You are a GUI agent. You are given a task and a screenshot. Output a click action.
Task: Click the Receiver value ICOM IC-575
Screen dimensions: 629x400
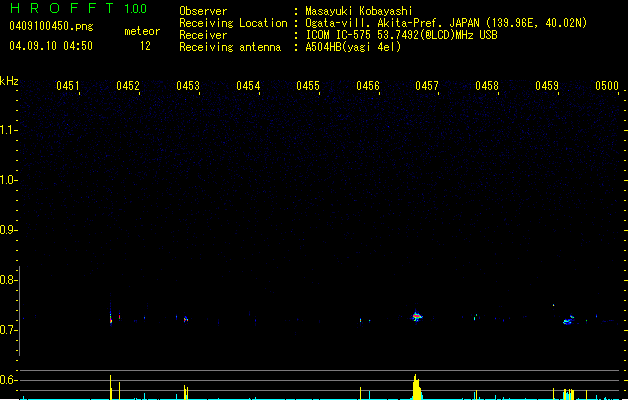pyautogui.click(x=338, y=35)
